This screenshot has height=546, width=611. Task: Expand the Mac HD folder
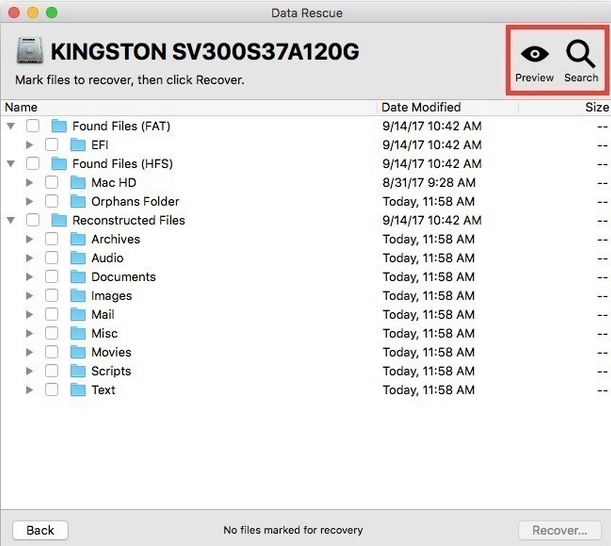[29, 182]
